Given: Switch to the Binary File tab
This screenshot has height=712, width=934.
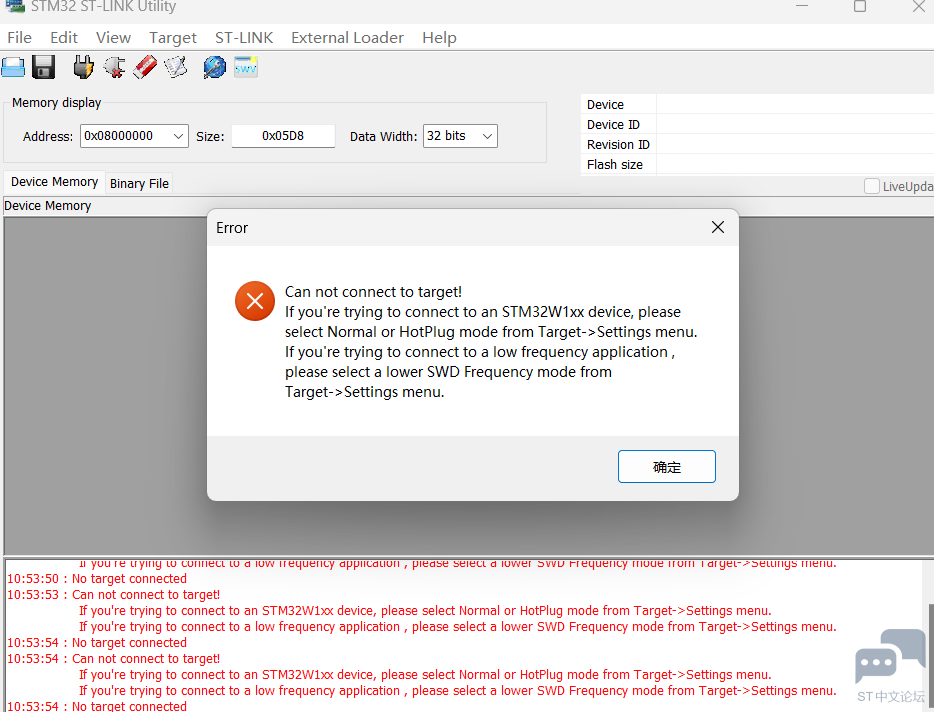Looking at the screenshot, I should 139,184.
